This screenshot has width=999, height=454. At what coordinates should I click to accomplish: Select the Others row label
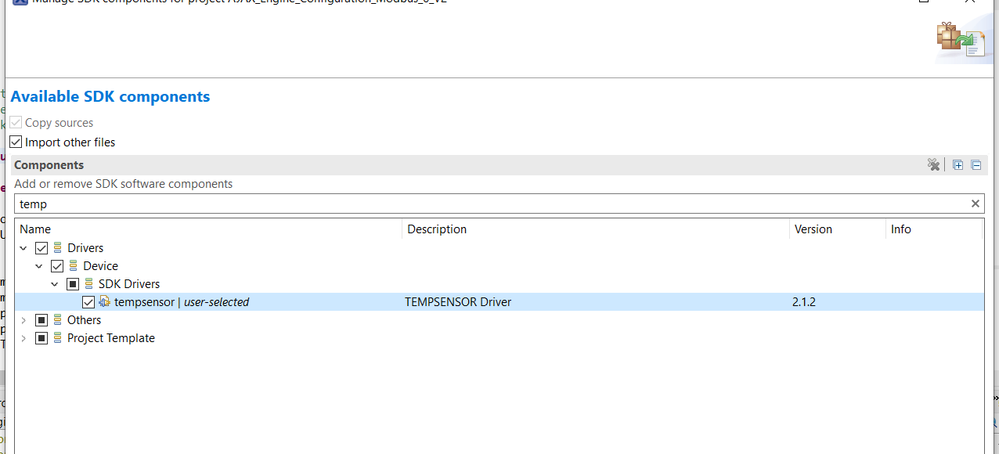point(84,320)
